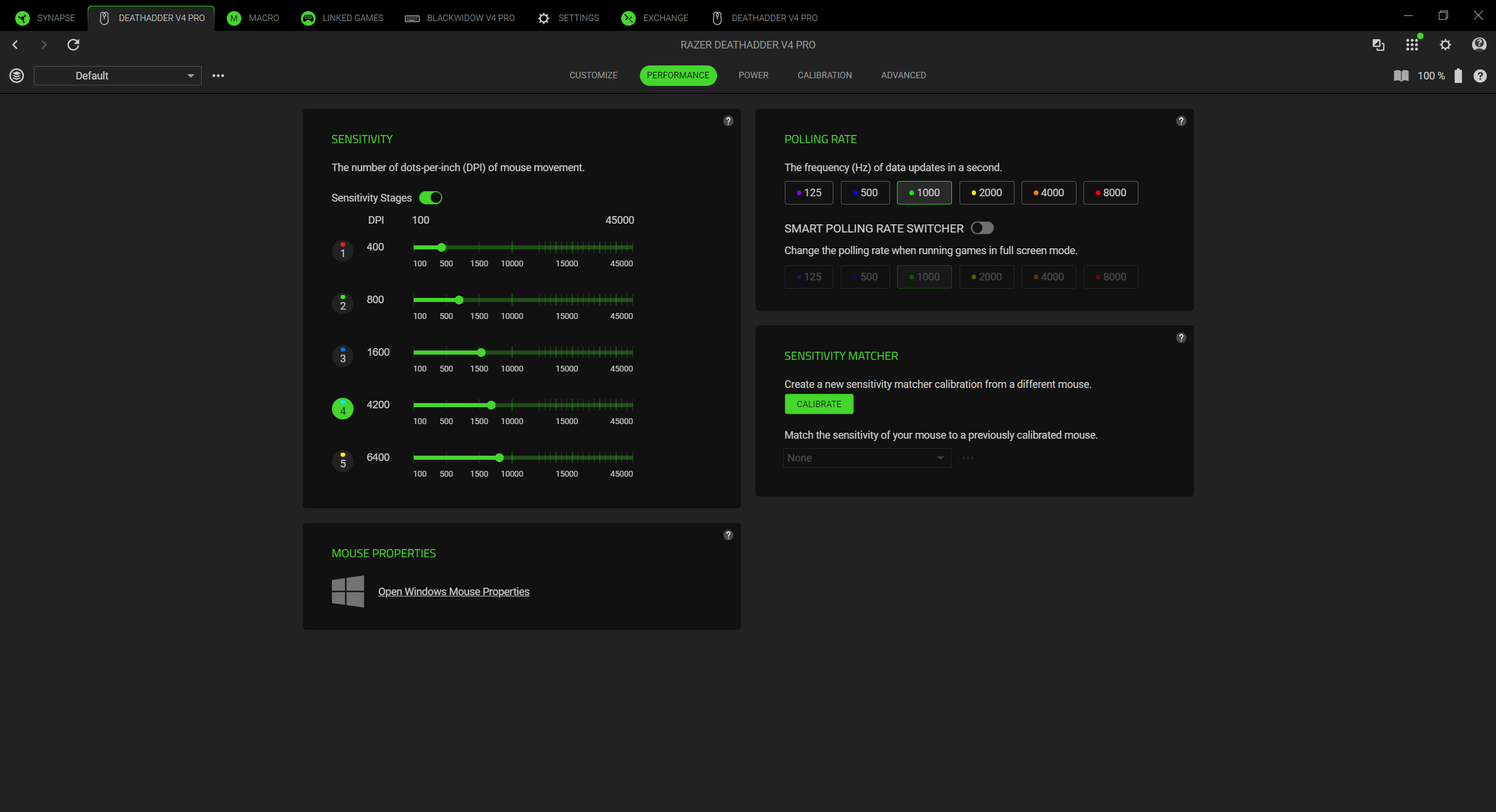Click the Sensitivity panel help icon

coord(728,121)
